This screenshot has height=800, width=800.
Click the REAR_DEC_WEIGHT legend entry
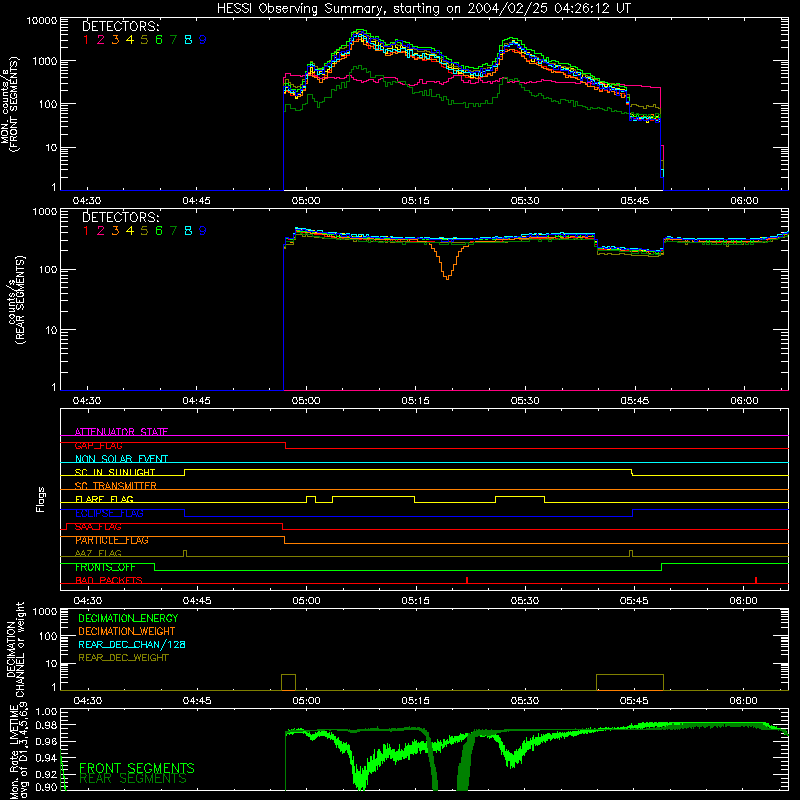(123, 658)
